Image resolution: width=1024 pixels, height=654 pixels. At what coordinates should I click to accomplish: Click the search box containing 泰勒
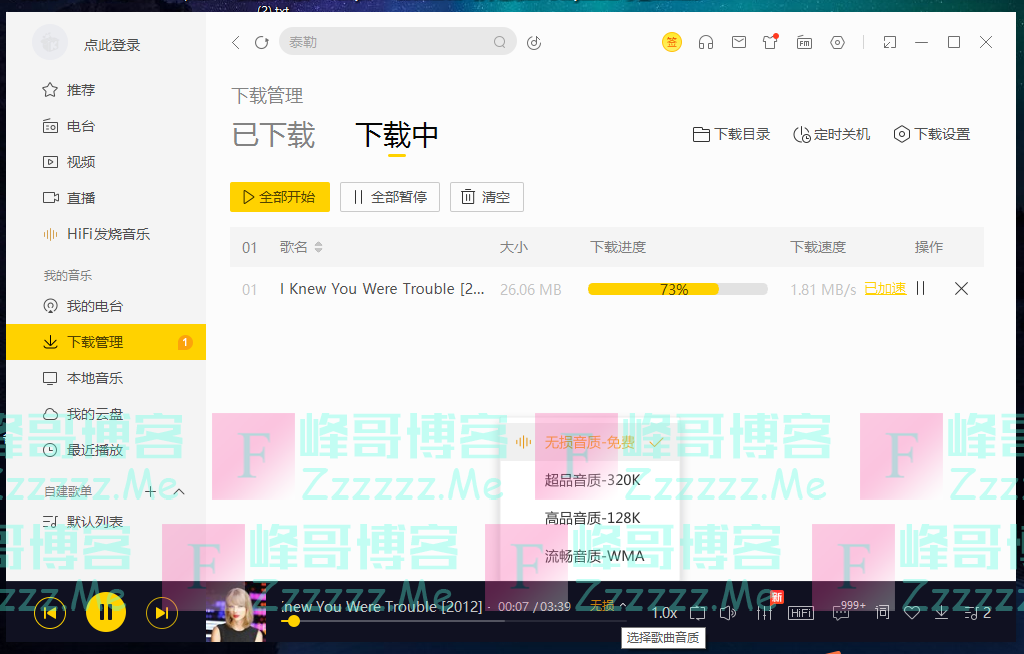point(390,42)
